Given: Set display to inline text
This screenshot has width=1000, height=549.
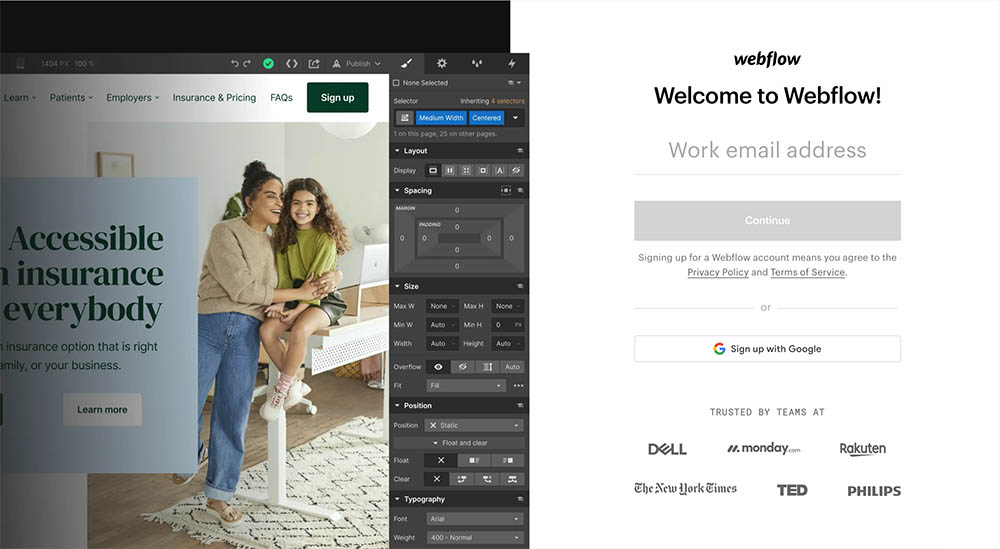Looking at the screenshot, I should click(x=499, y=170).
